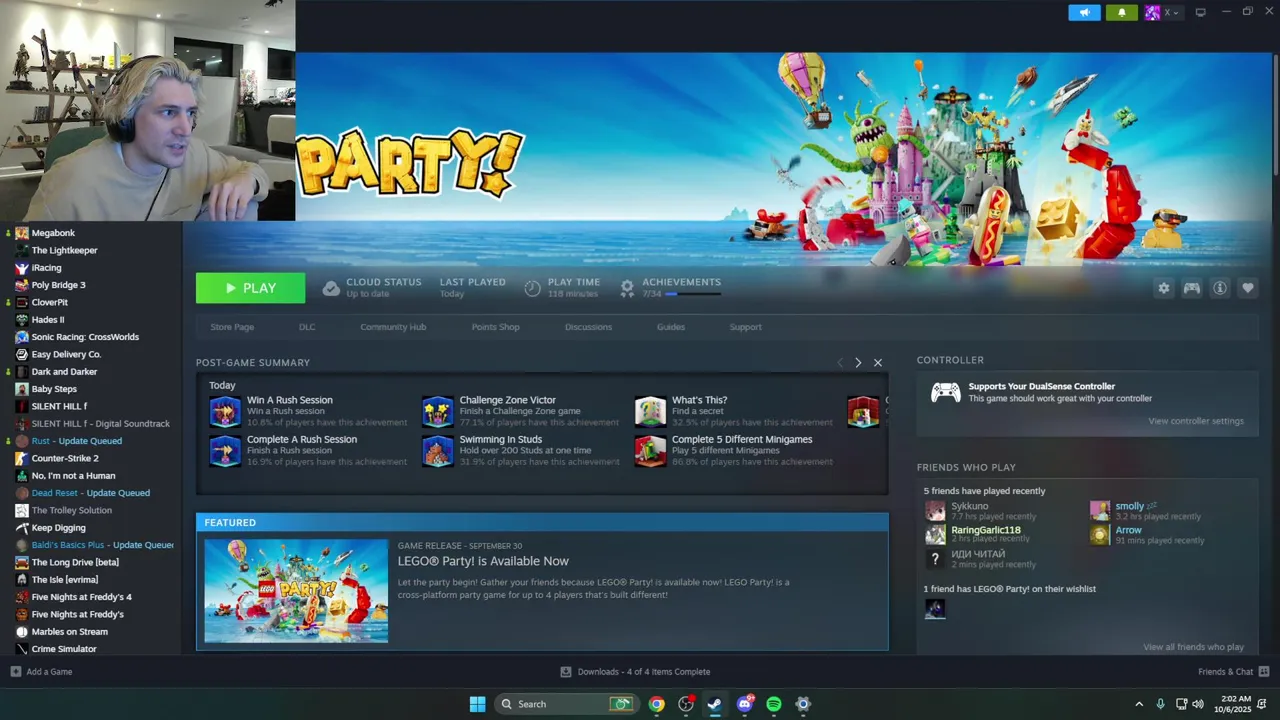Click Challenge Zone Victor achievement icon
1280x720 pixels.
click(x=437, y=411)
